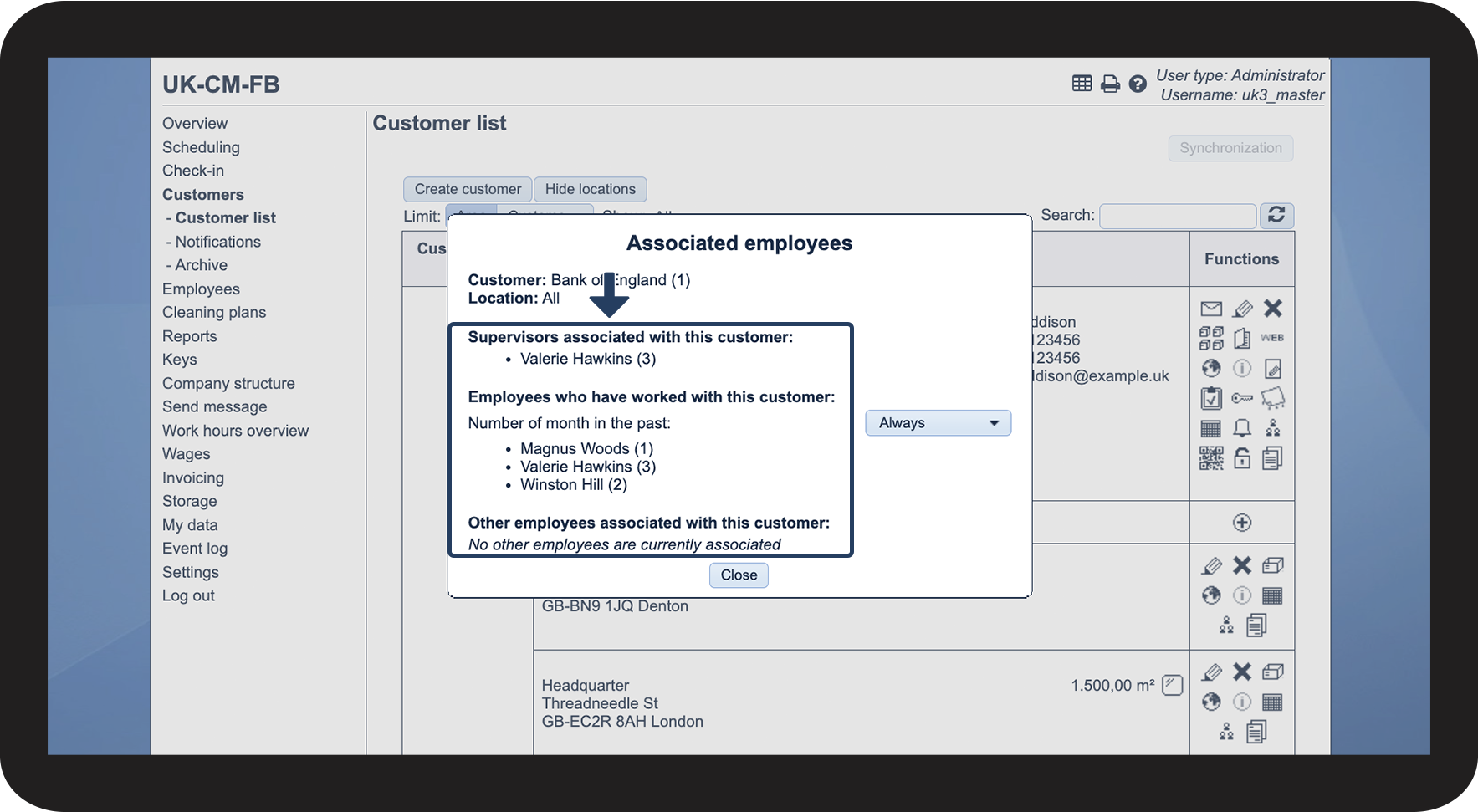Viewport: 1478px width, 812px height.
Task: Open Overview in sidebar menu
Action: click(x=195, y=124)
